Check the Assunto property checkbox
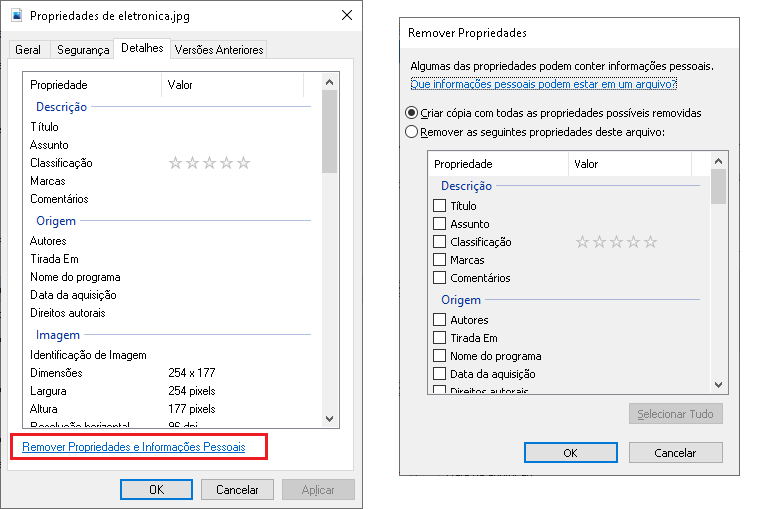Image resolution: width=759 pixels, height=509 pixels. point(439,224)
